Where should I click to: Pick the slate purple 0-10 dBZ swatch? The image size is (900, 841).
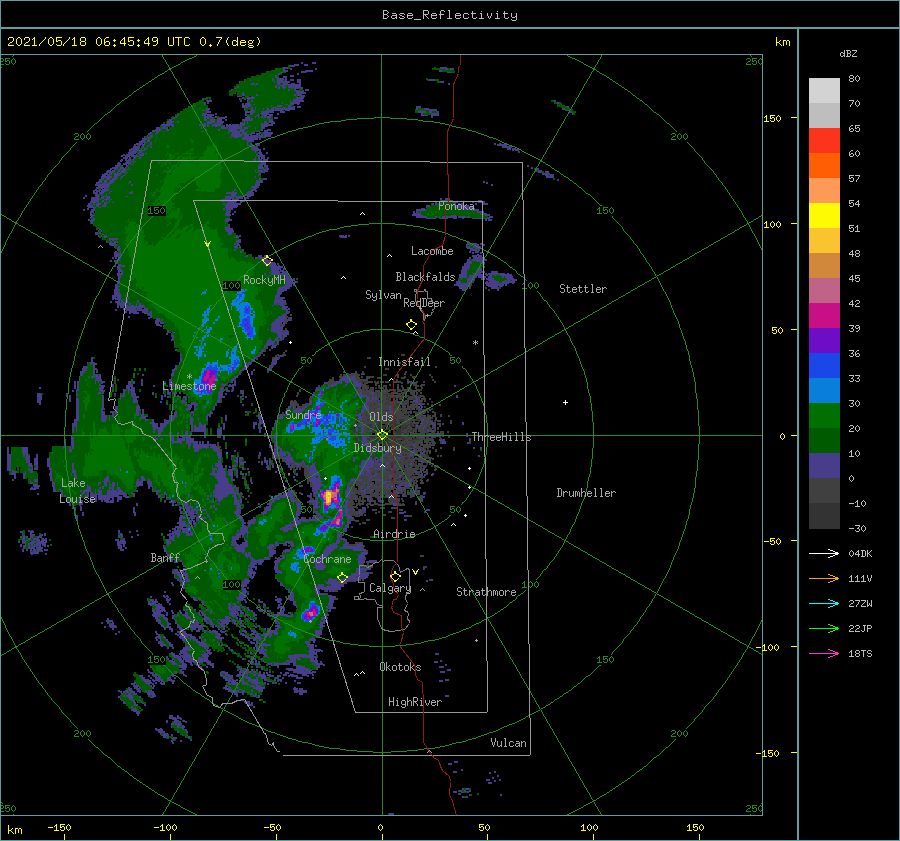pyautogui.click(x=824, y=466)
